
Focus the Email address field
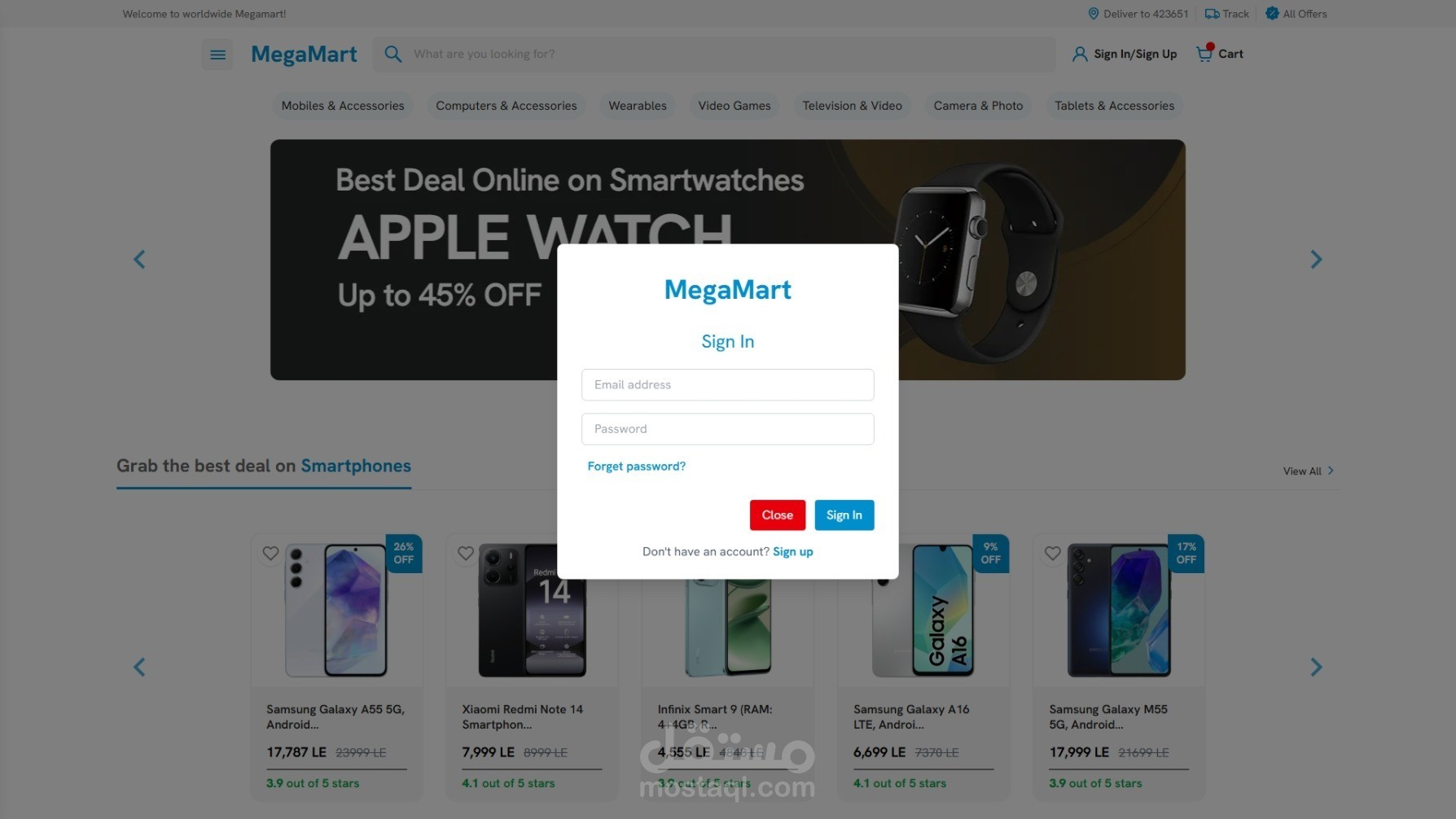point(728,385)
